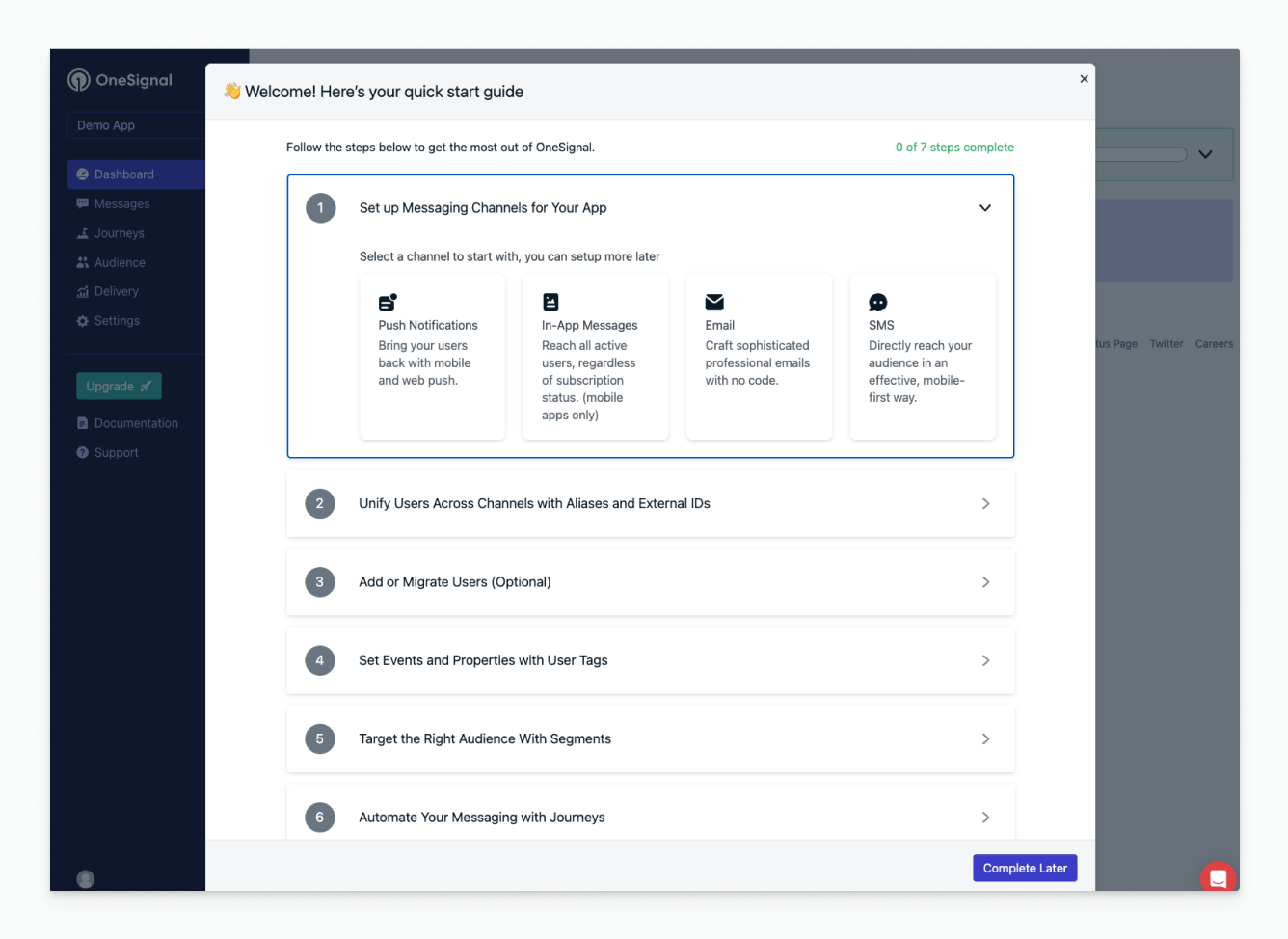Expand Automate Your Messaging with Journeys chevron
Image resolution: width=1288 pixels, height=939 pixels.
985,818
